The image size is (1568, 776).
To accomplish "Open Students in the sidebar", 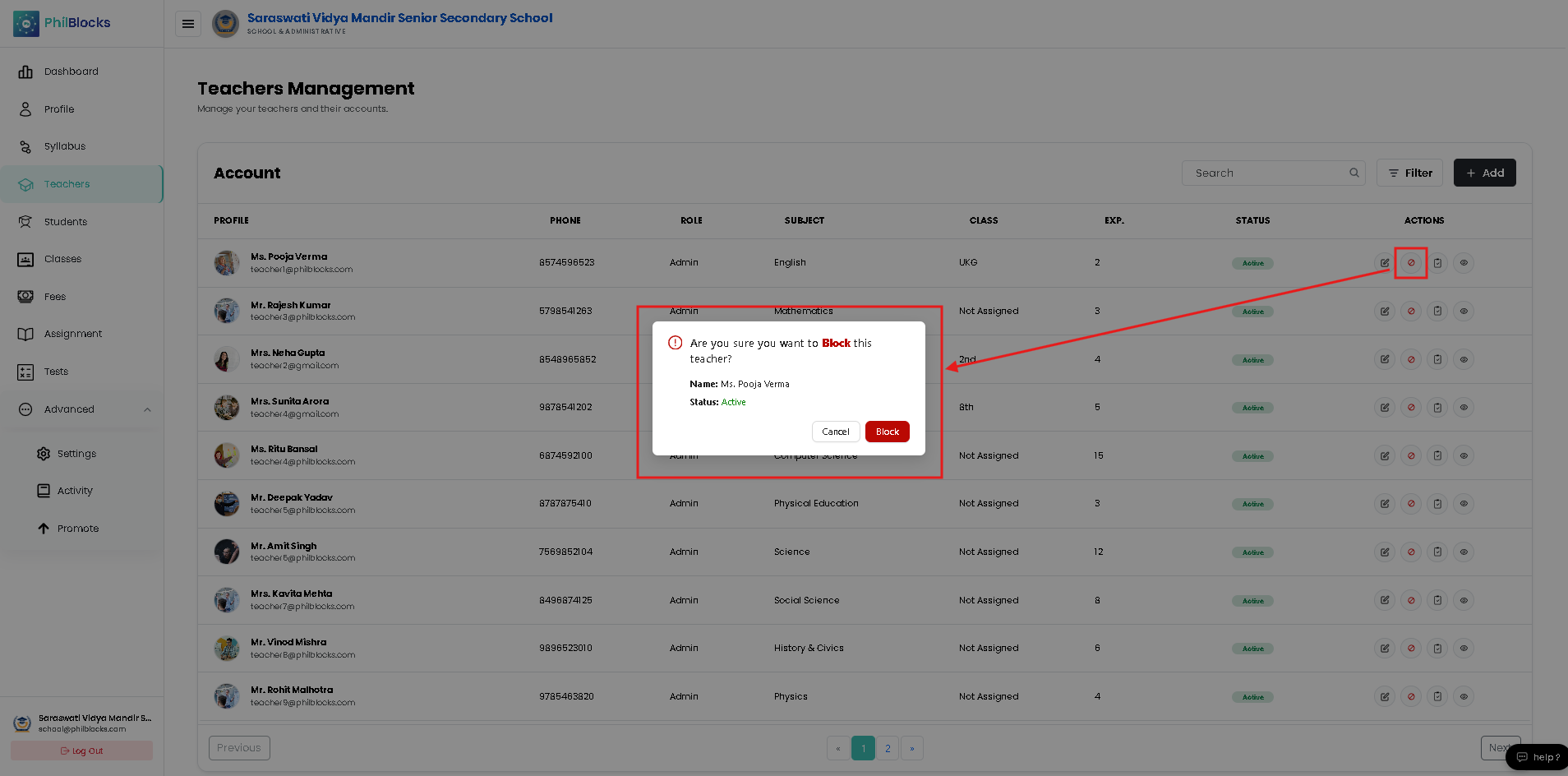I will point(81,222).
